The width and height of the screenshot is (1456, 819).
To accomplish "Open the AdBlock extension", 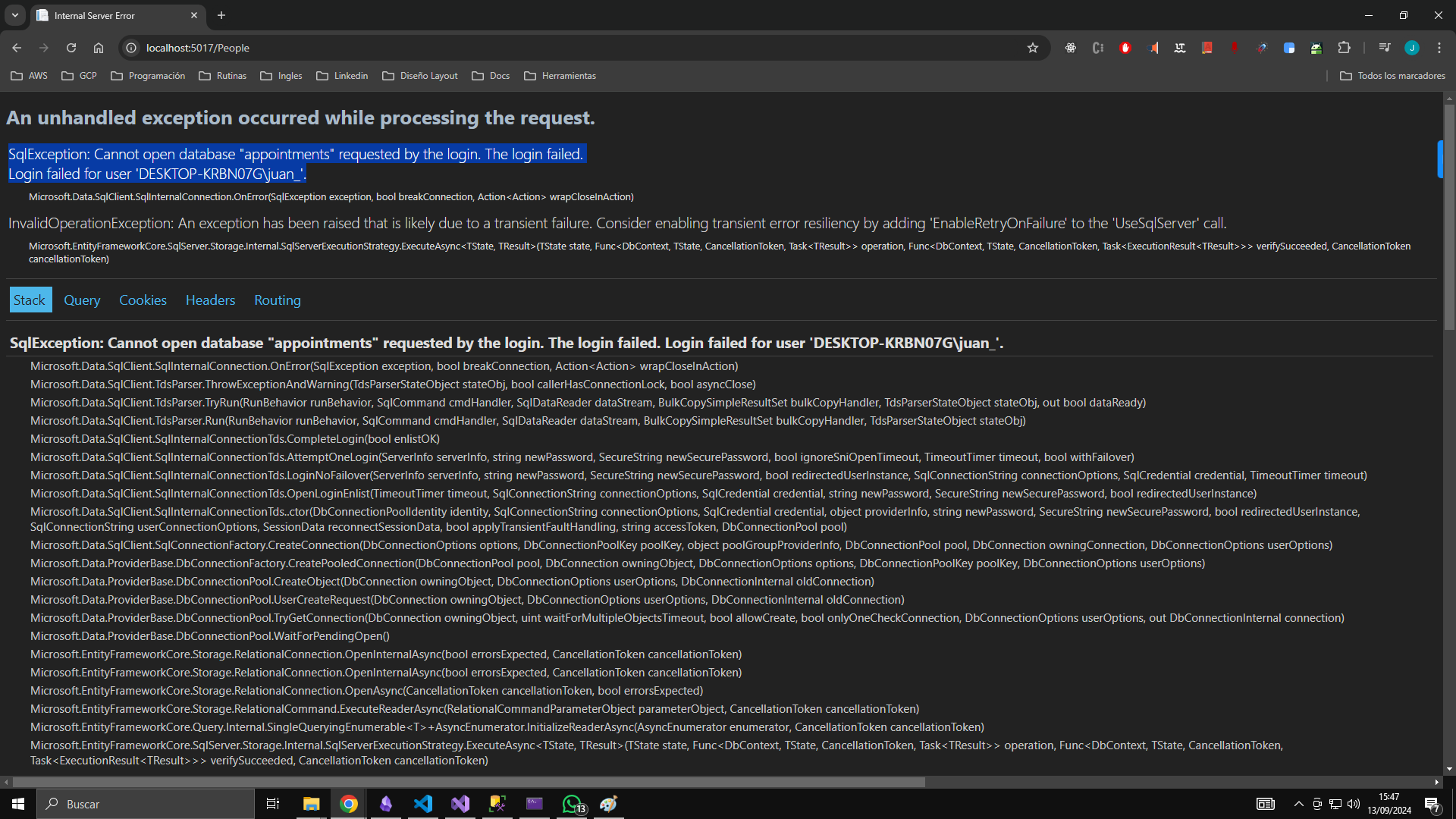I will coord(1125,47).
